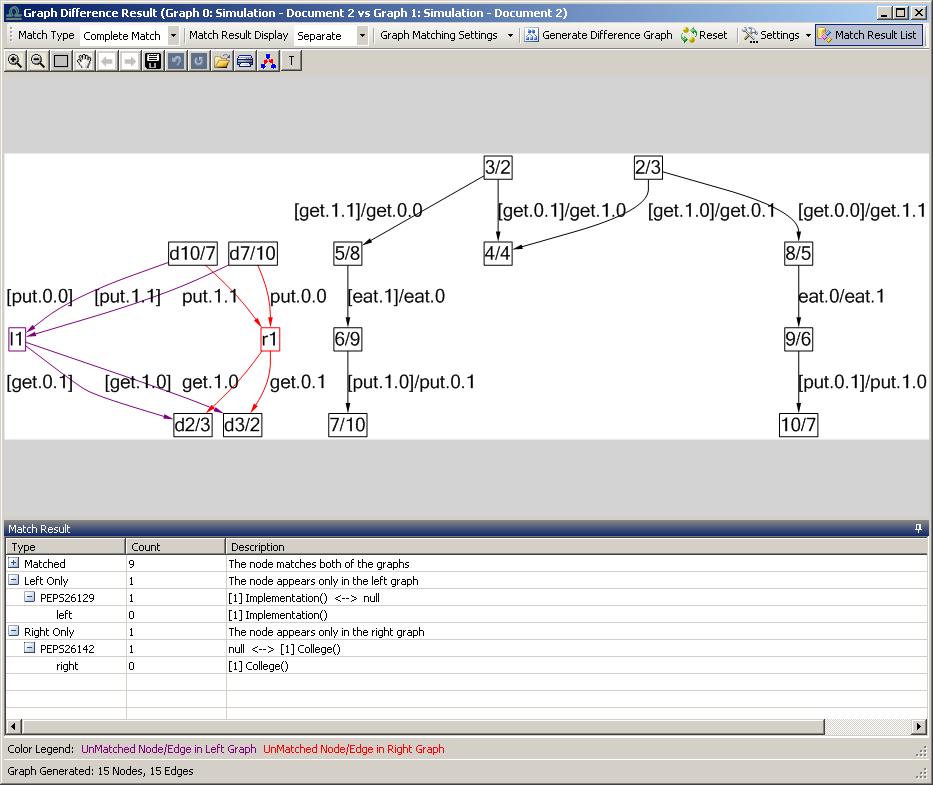Select graph node 9/6
The height and width of the screenshot is (785, 933).
[x=798, y=339]
